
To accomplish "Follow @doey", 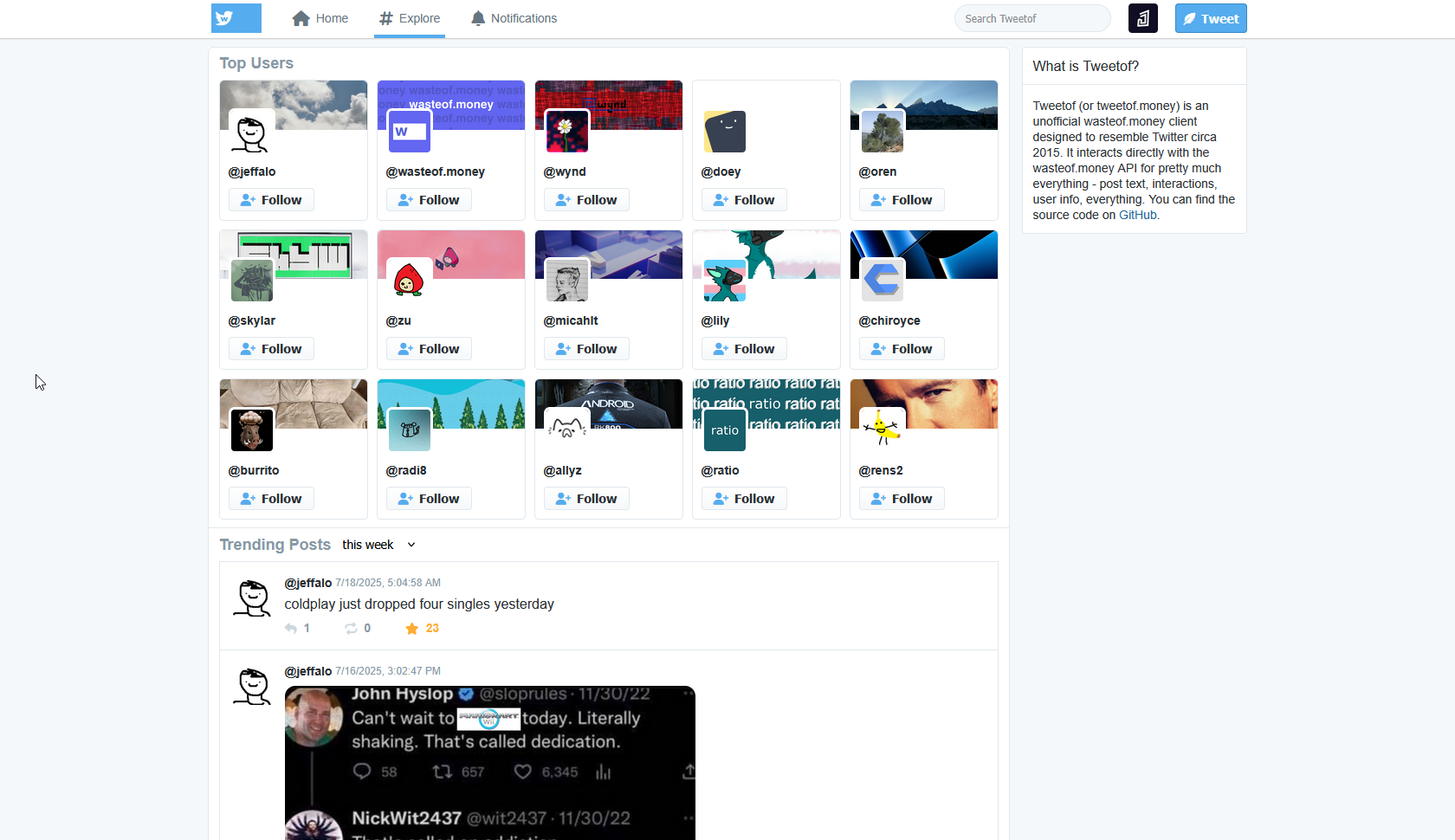I will [x=744, y=200].
